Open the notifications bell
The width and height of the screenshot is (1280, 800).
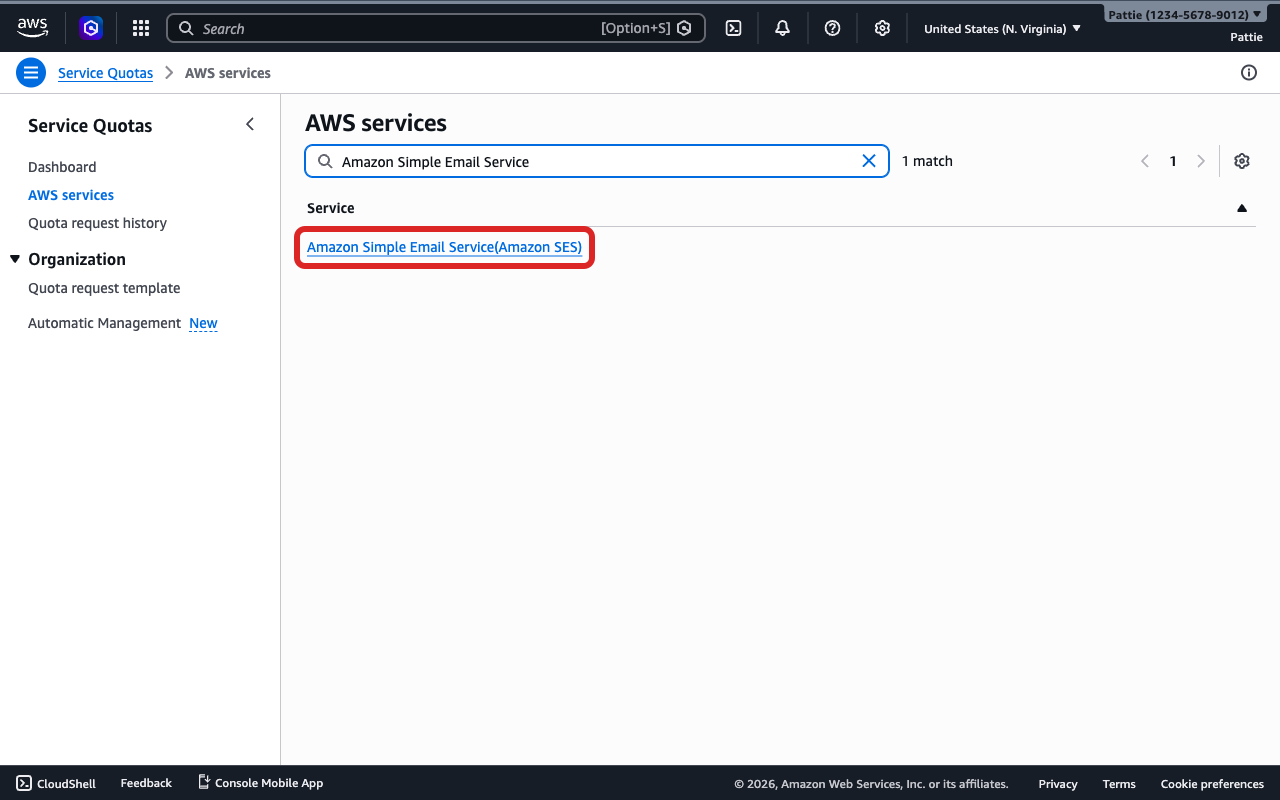pyautogui.click(x=783, y=28)
